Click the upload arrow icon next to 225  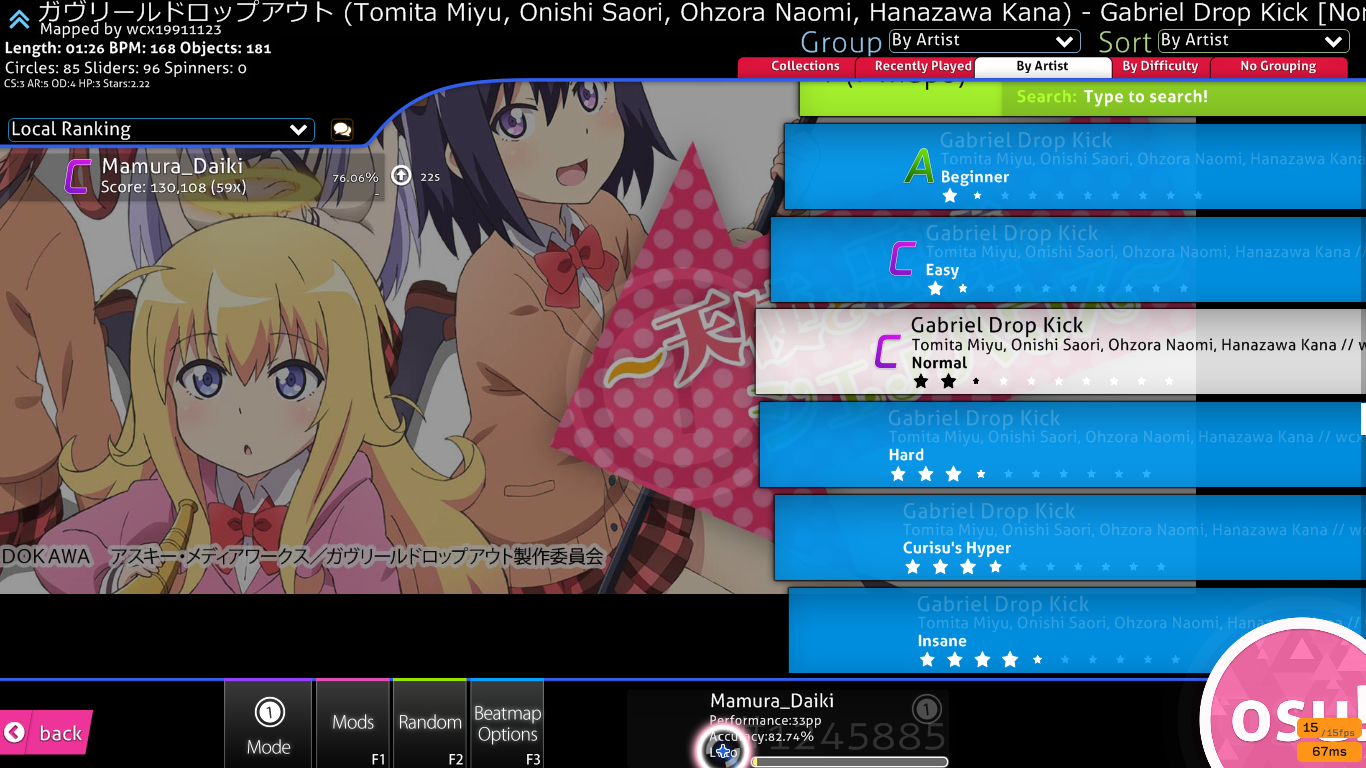click(401, 176)
